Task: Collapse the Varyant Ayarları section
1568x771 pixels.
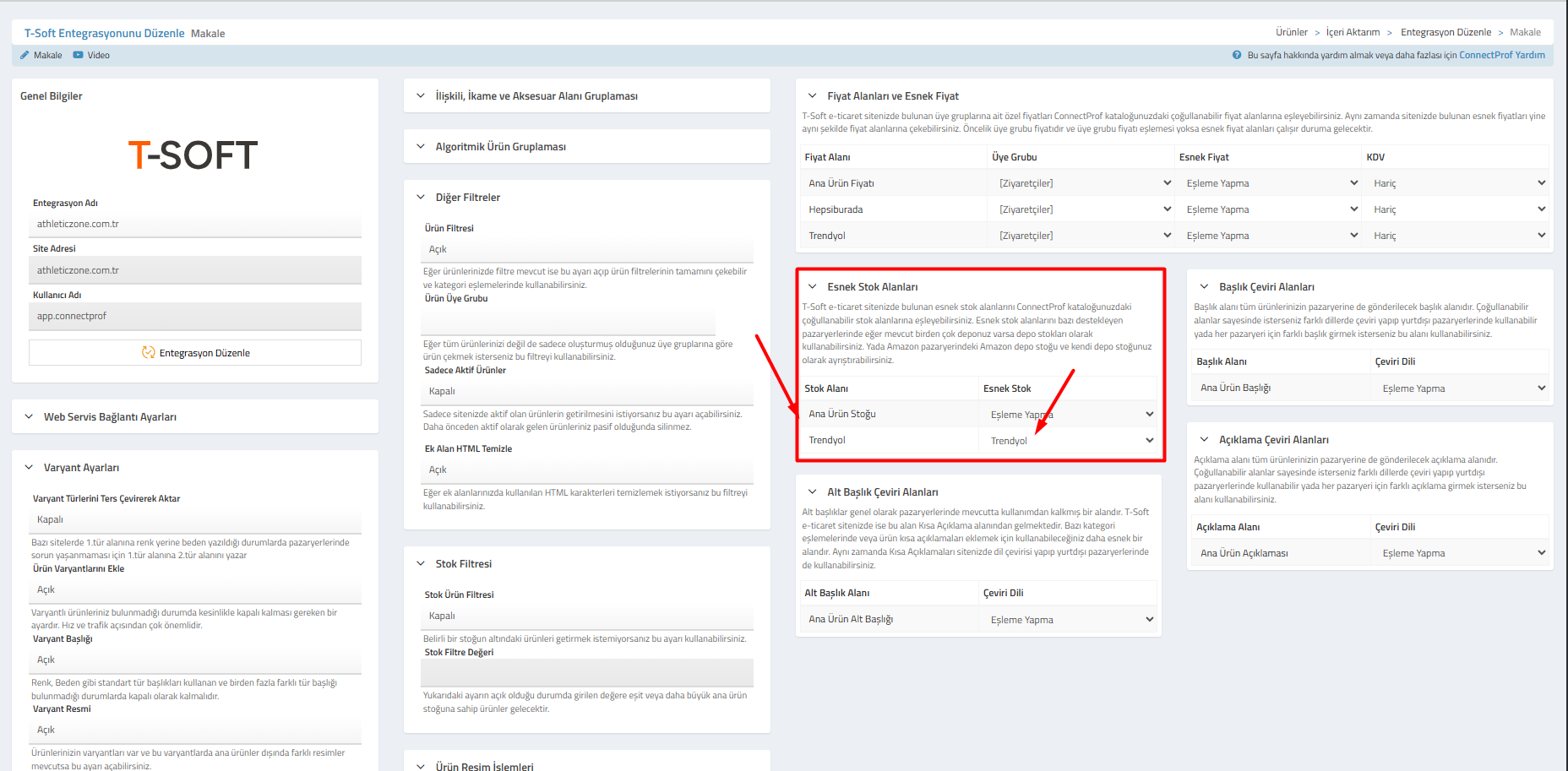Action: click(29, 467)
